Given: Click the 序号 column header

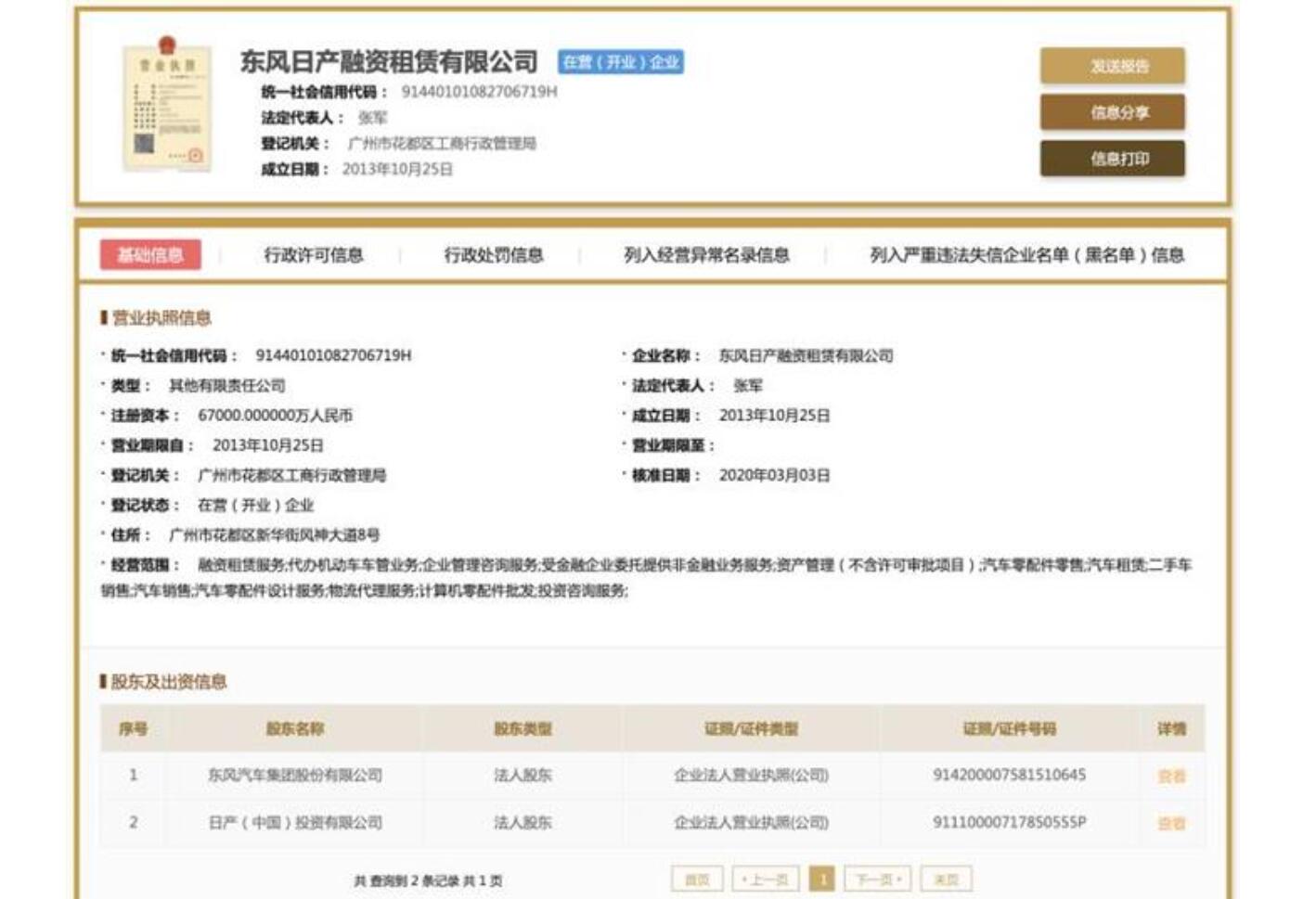Looking at the screenshot, I should (133, 729).
